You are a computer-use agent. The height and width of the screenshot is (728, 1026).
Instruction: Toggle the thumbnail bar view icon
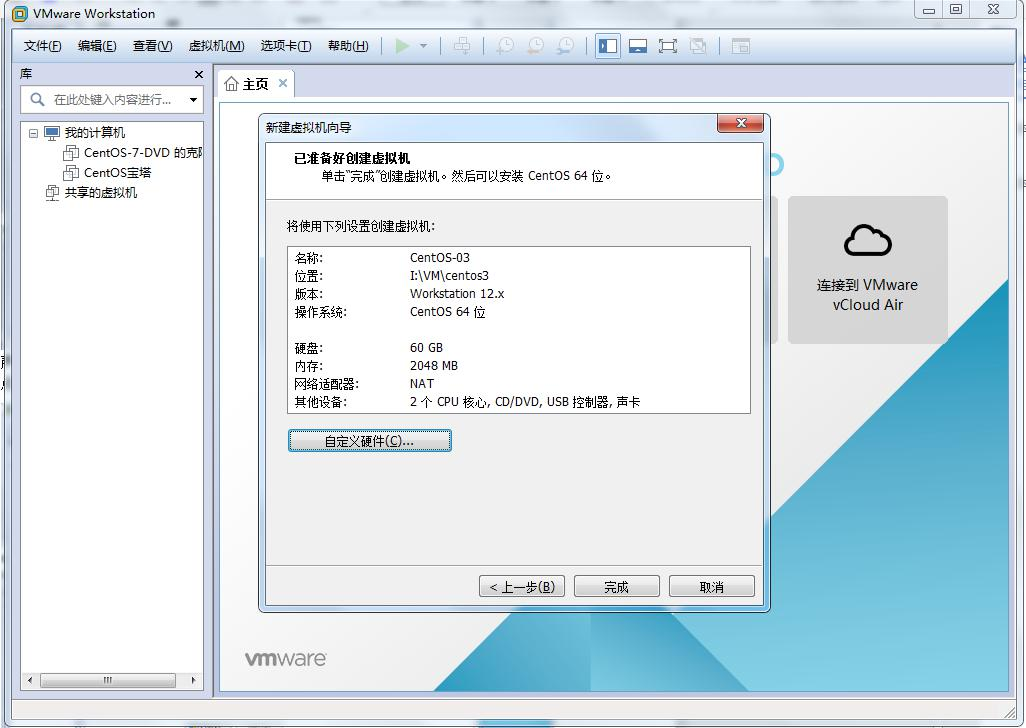click(638, 46)
